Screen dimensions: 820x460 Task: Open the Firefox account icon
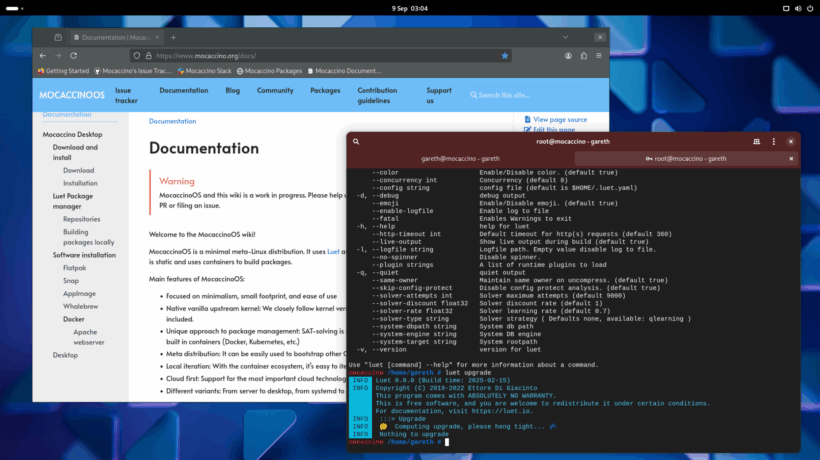click(x=568, y=56)
